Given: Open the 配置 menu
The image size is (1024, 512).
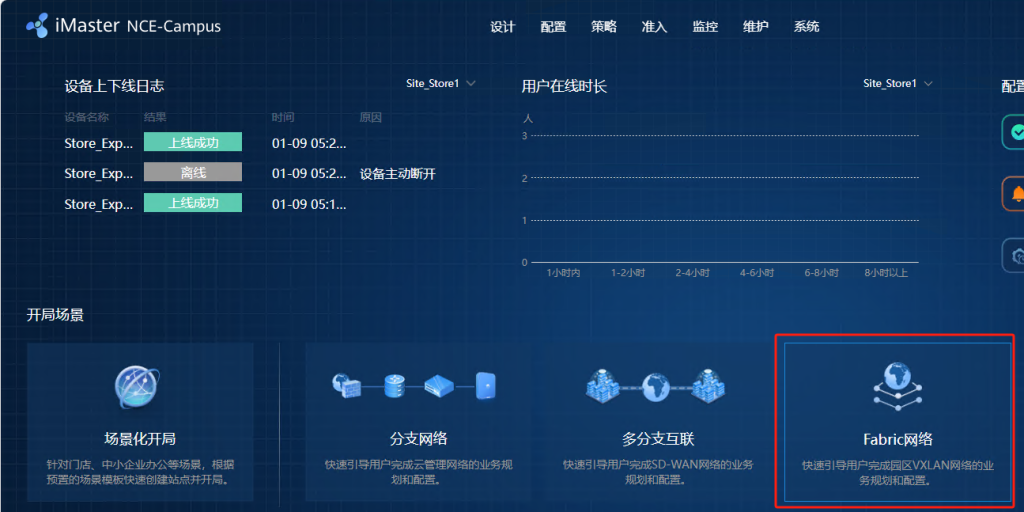Looking at the screenshot, I should coord(553,27).
